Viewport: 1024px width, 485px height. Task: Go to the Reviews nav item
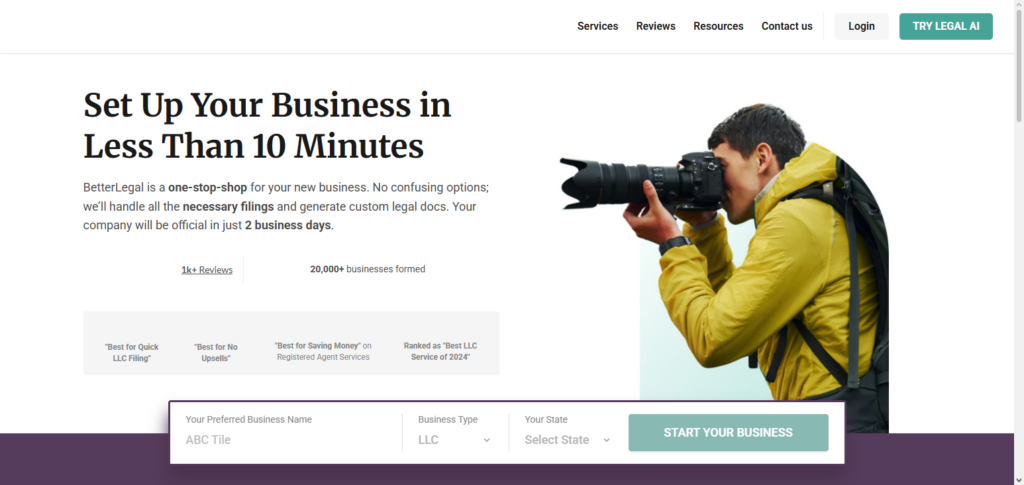655,26
